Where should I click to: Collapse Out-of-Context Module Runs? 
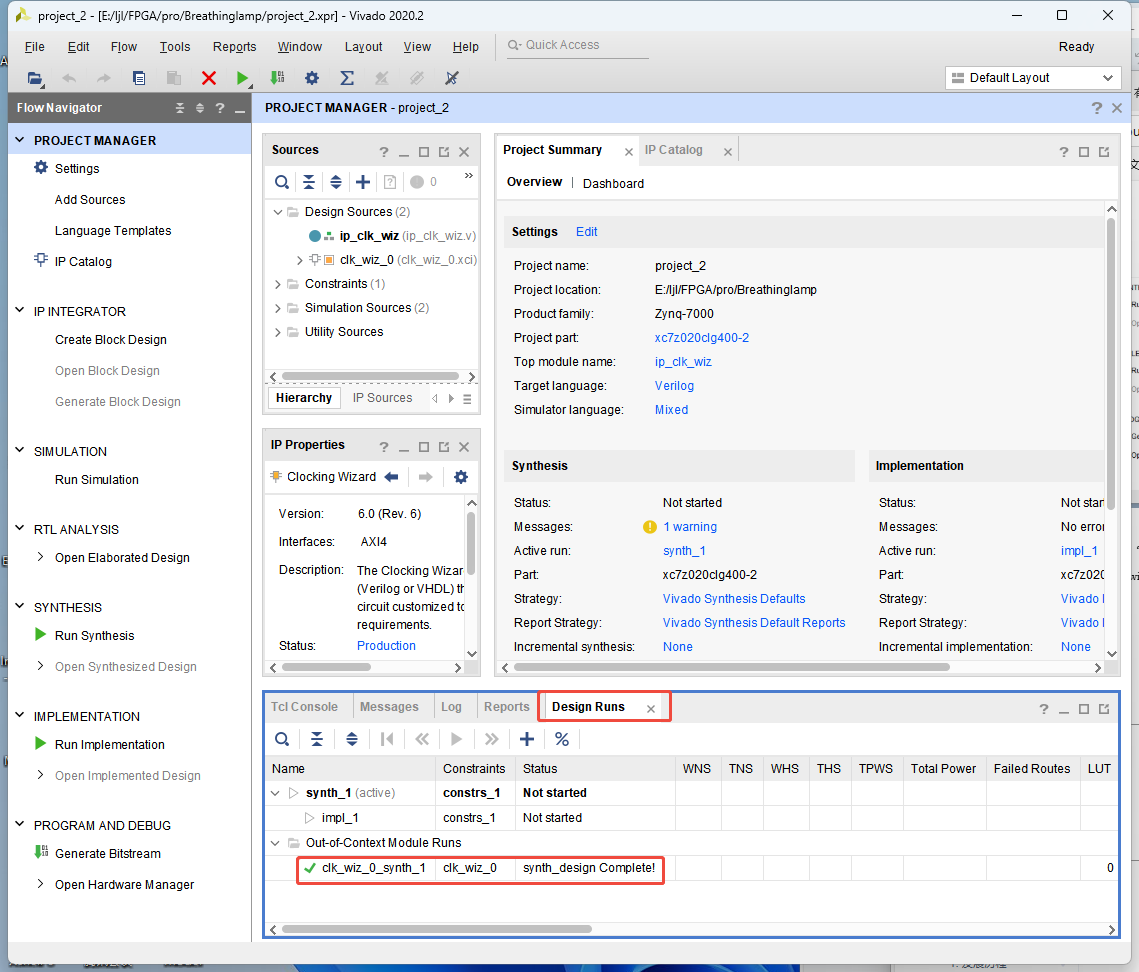click(275, 843)
